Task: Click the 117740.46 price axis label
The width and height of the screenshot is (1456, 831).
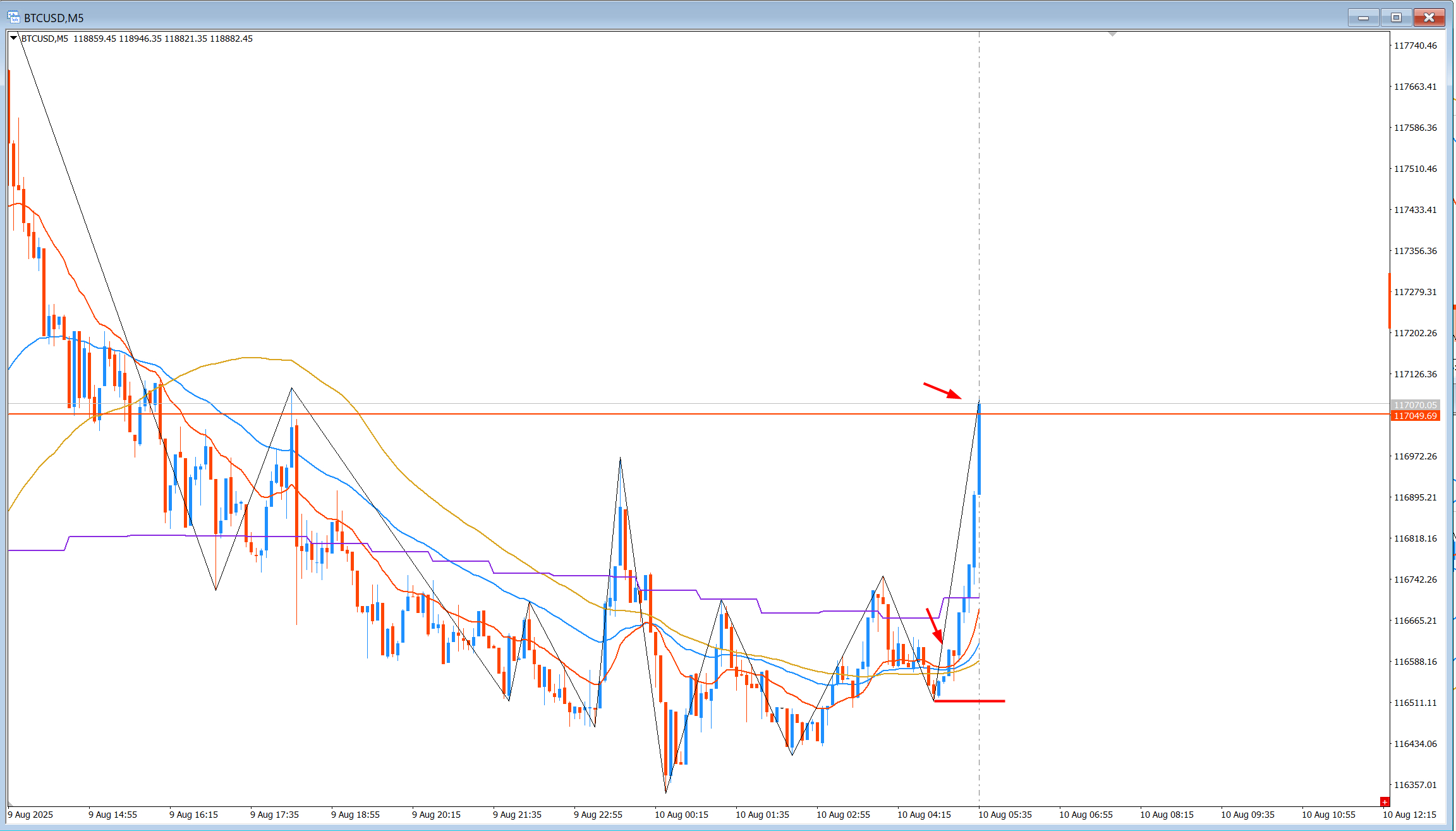Action: pos(1416,45)
